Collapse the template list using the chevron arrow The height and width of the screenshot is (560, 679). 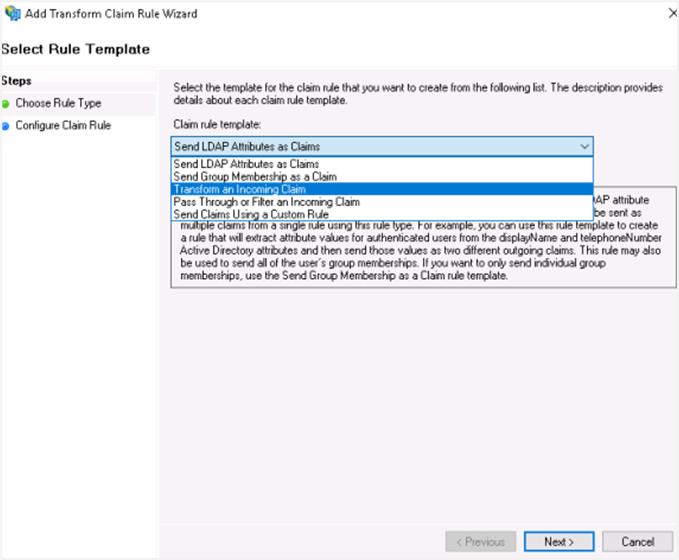point(584,146)
